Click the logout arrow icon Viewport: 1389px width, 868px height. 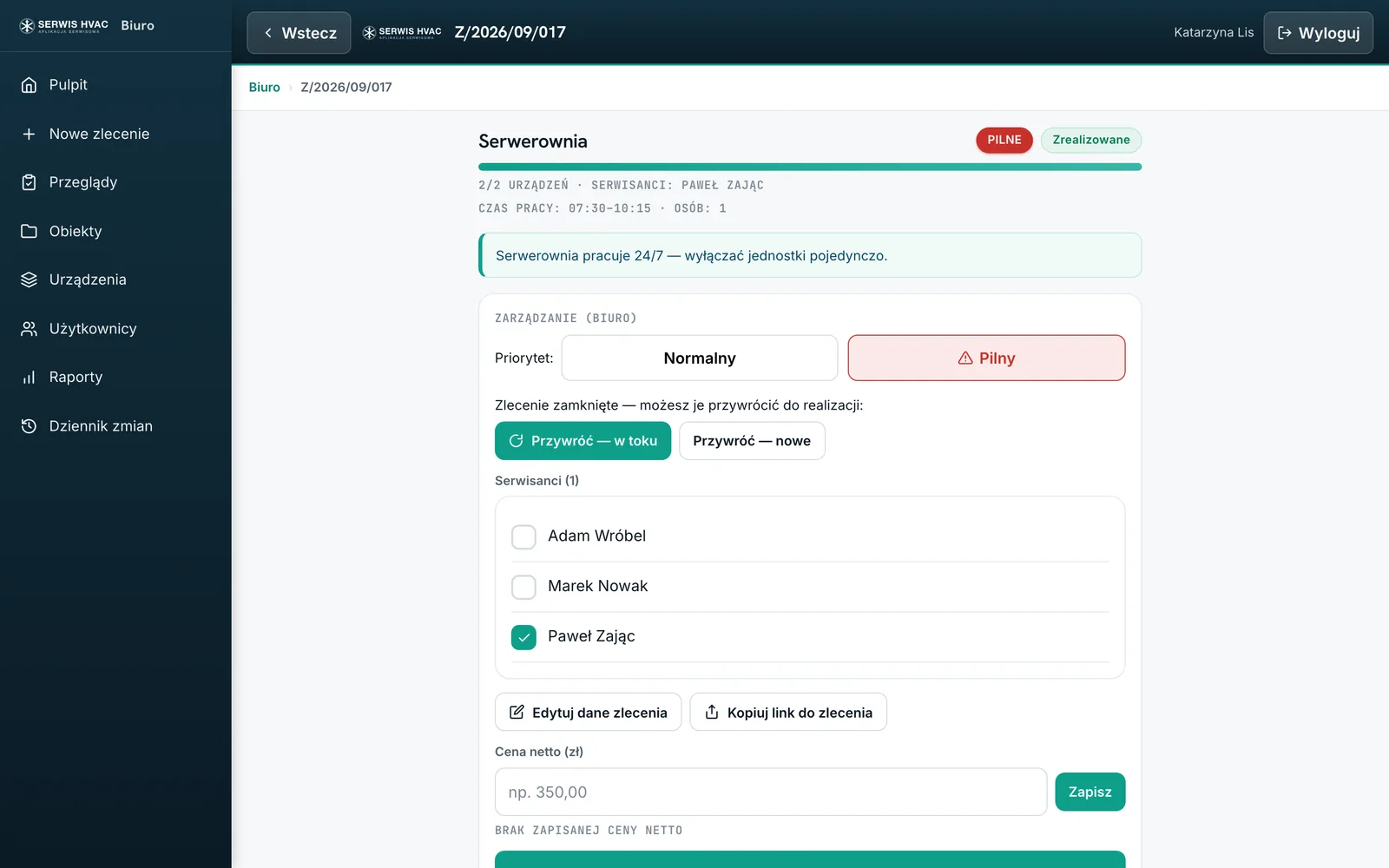click(x=1285, y=33)
